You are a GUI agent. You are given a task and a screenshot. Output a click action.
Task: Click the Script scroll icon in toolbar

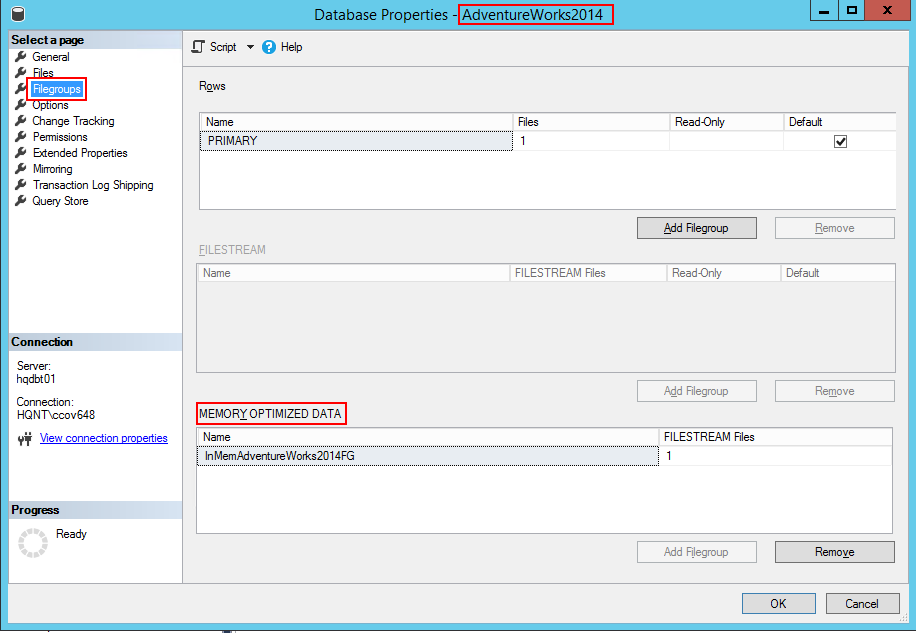pyautogui.click(x=199, y=47)
